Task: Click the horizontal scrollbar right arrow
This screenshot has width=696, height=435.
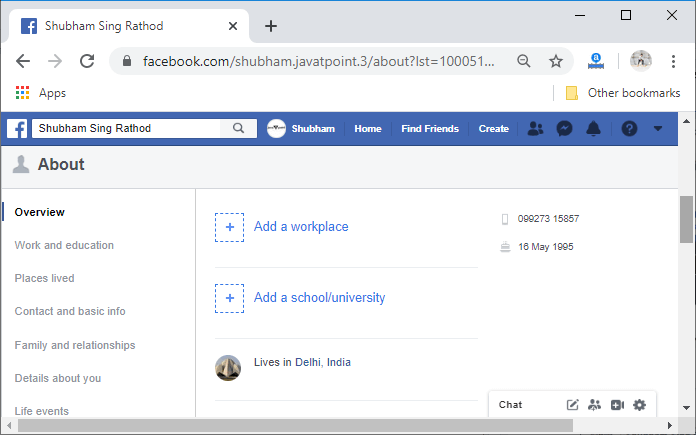Action: 670,425
